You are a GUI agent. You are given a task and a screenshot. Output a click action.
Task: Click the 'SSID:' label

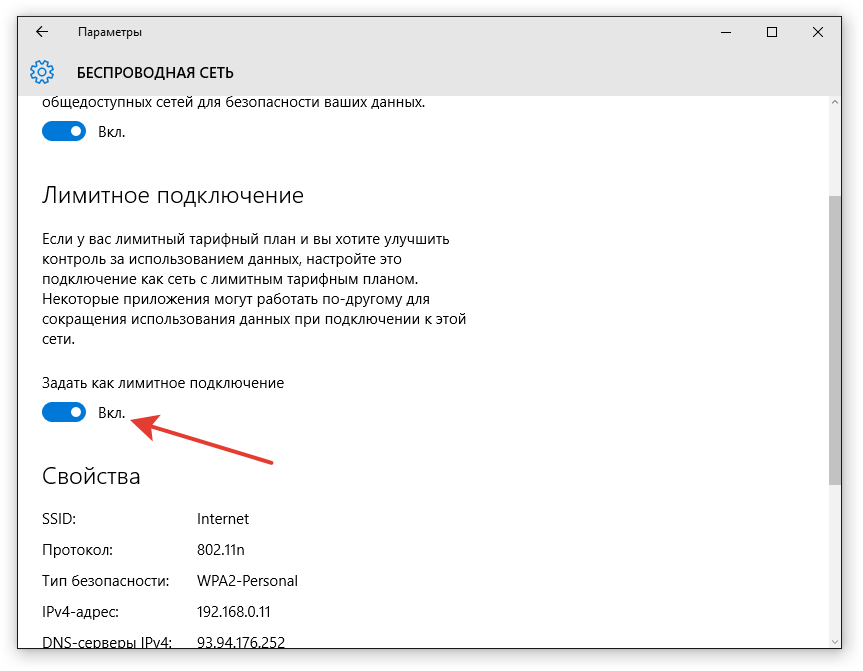(x=59, y=519)
